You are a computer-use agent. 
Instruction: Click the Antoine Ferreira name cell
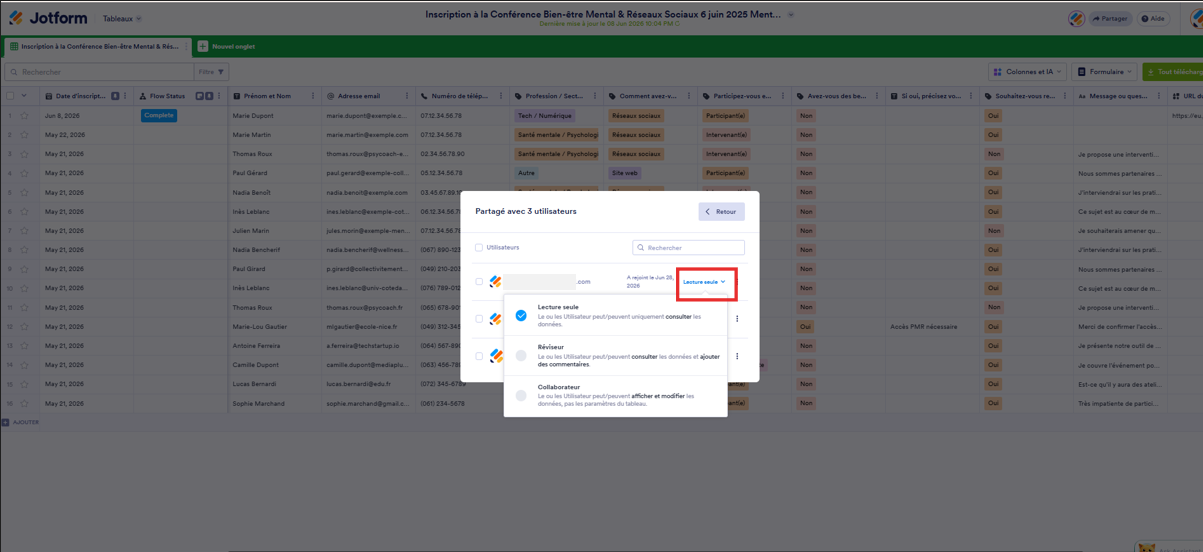point(274,346)
